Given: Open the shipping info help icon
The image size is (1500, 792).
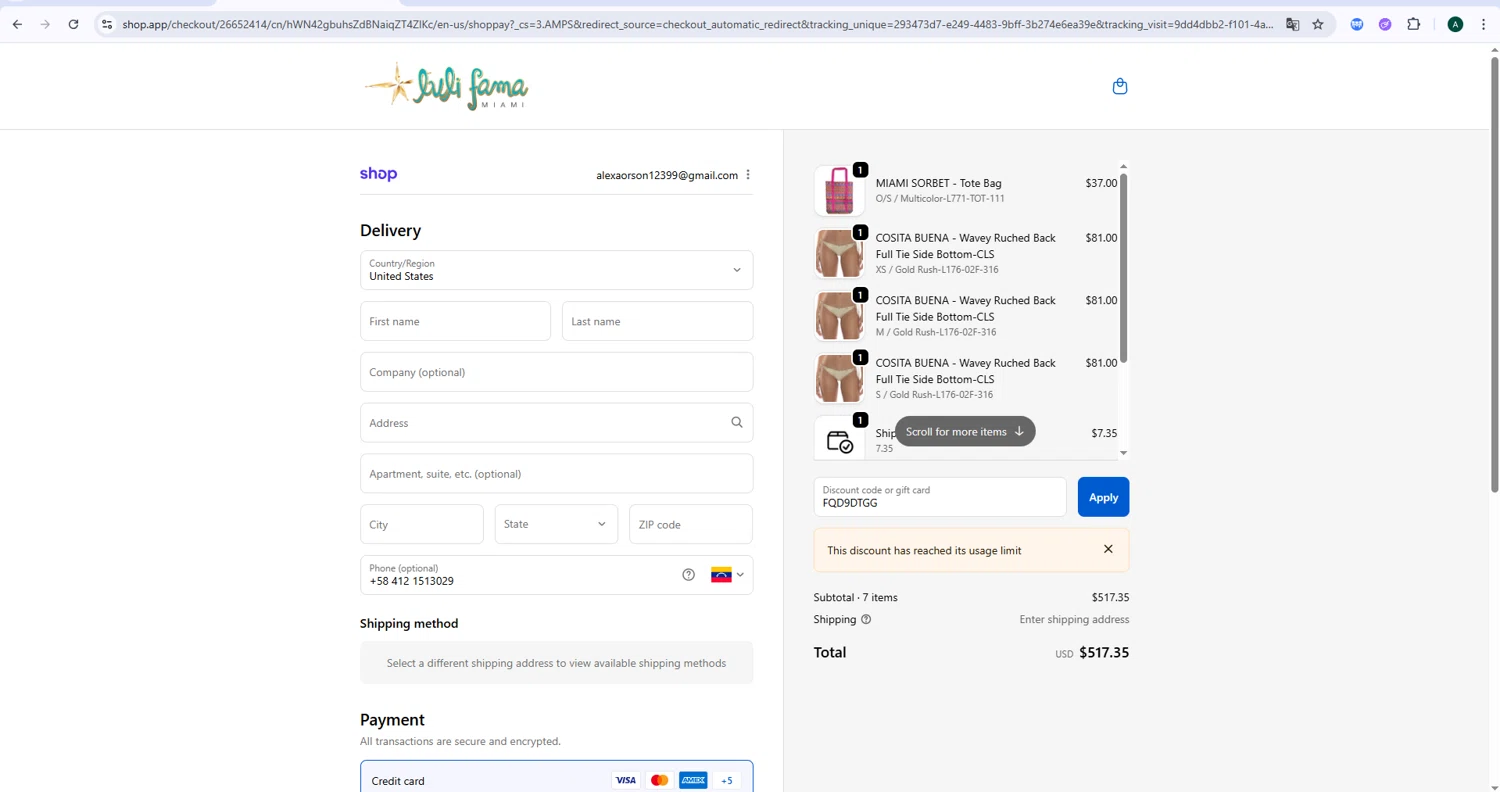Looking at the screenshot, I should click(x=866, y=619).
